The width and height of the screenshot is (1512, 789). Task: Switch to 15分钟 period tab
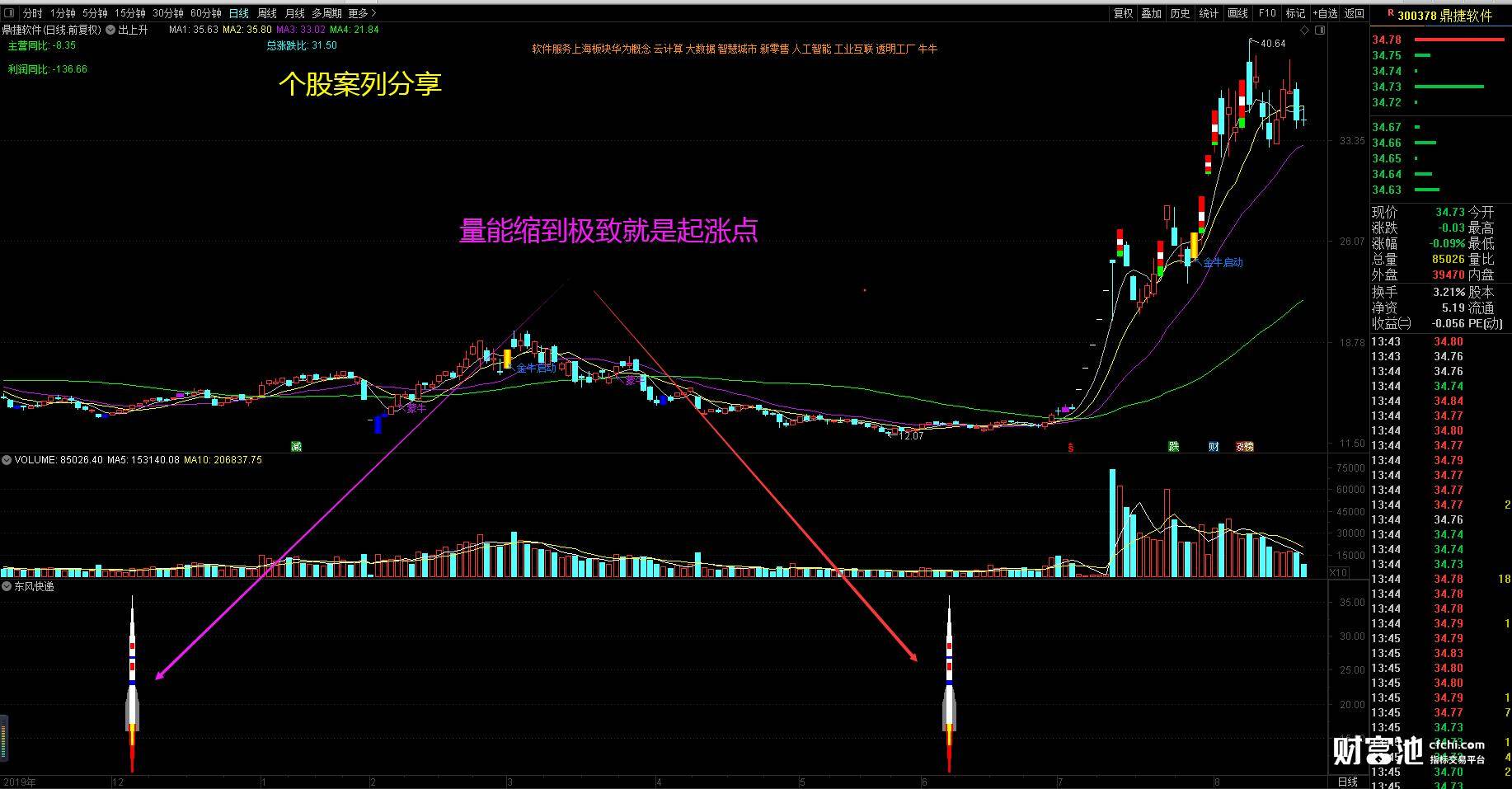(x=129, y=13)
